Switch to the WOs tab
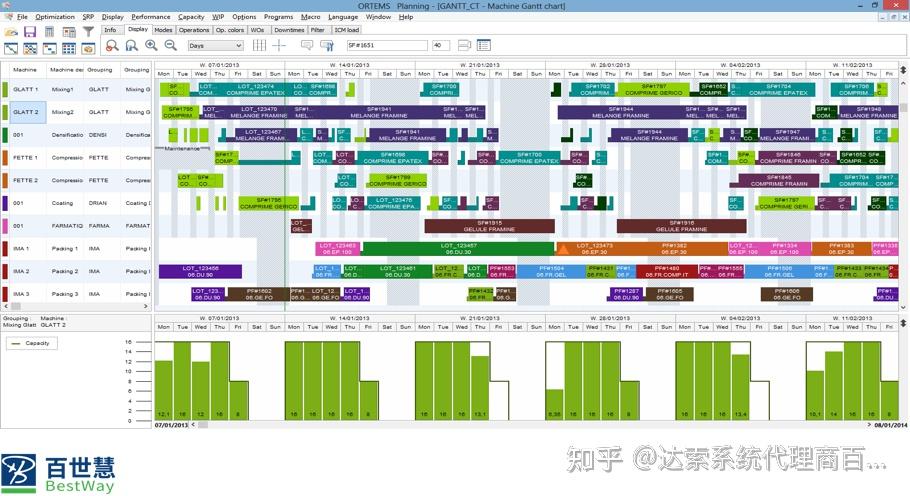The width and height of the screenshot is (910, 496). coord(258,30)
